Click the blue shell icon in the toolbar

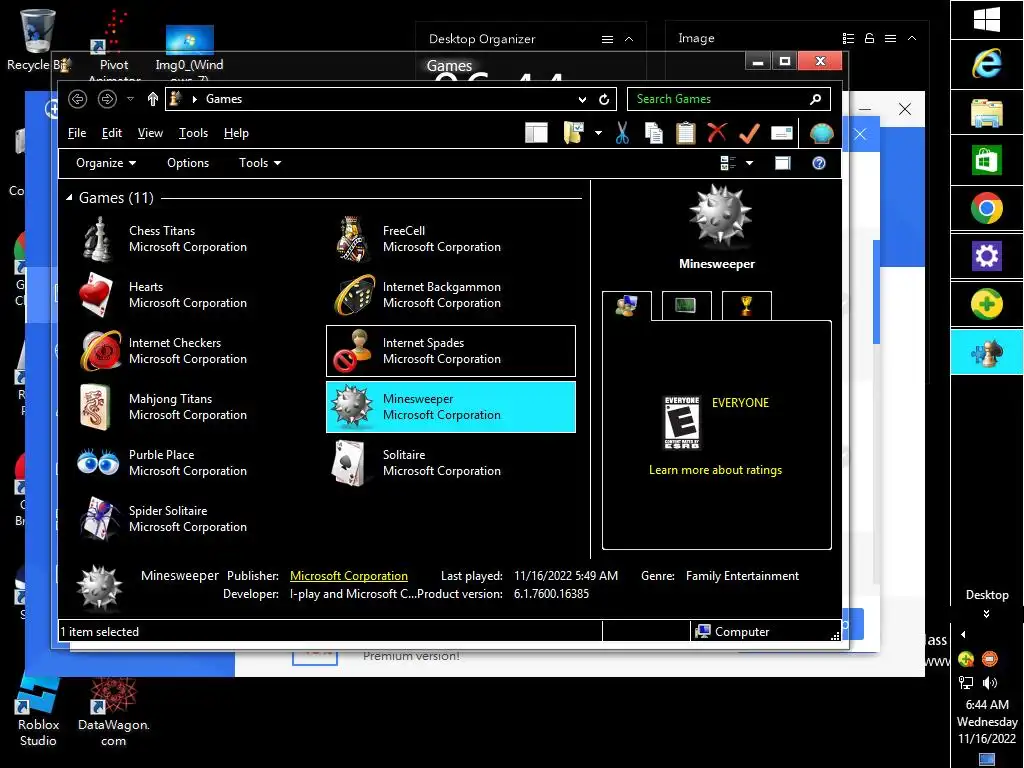[x=822, y=133]
